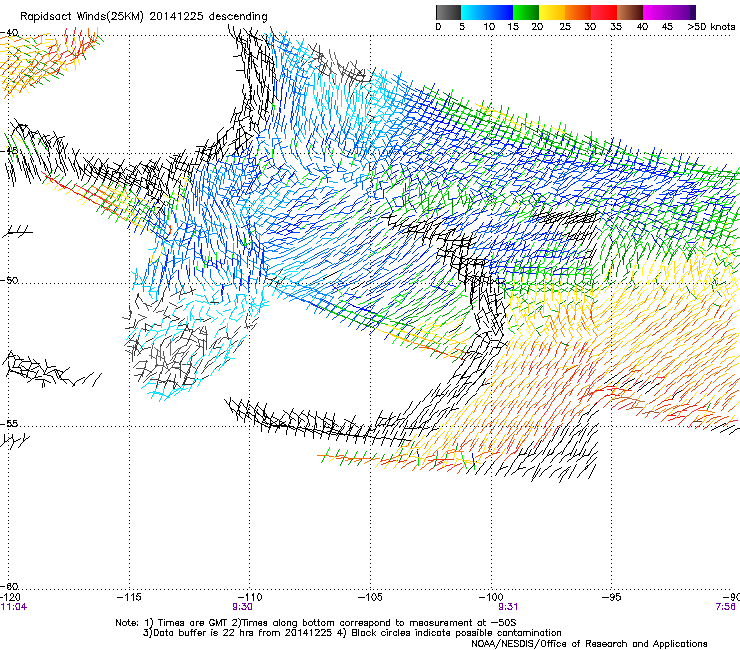
Task: Click the legend tick label '10'
Action: point(489,27)
